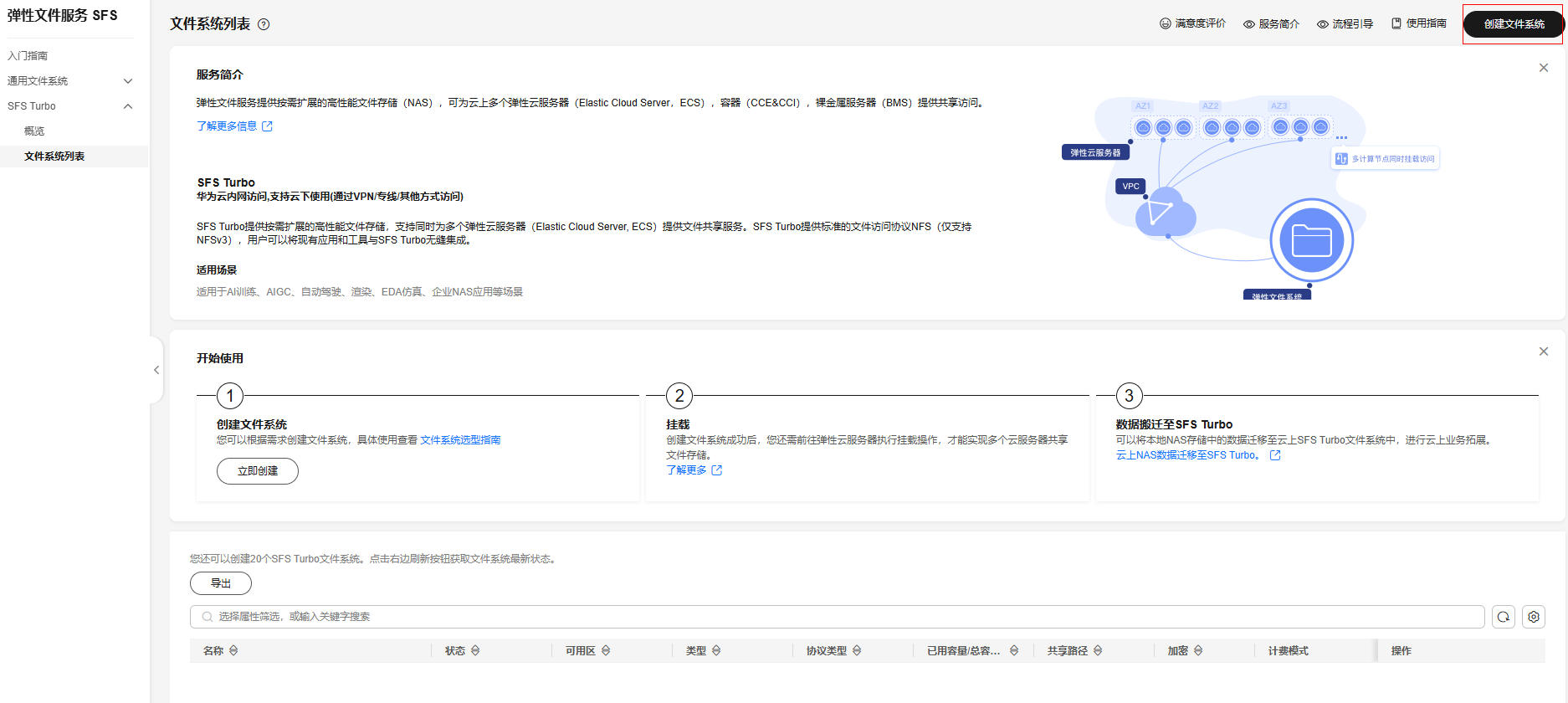
Task: Open 满意度评价 satisfaction rating
Action: (x=1192, y=23)
